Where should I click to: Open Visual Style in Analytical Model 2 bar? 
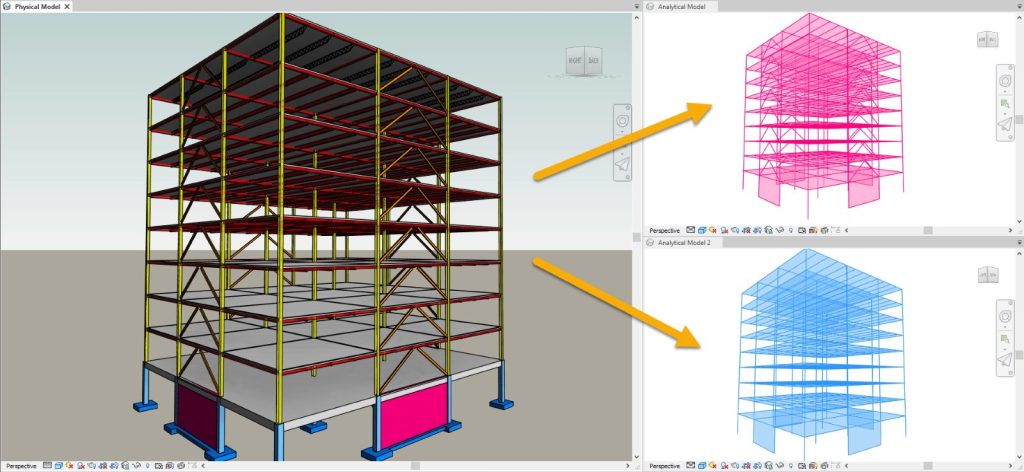tap(701, 465)
